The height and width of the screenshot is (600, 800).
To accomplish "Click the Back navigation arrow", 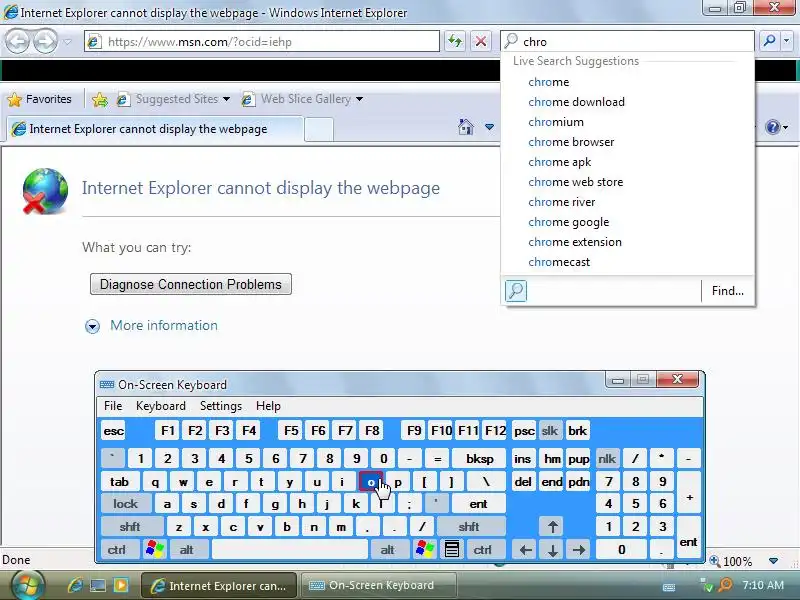I will [17, 41].
